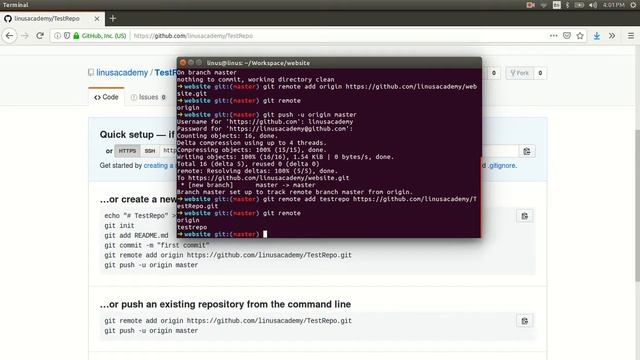Fork the repository
This screenshot has width=640, height=360.
(x=520, y=73)
